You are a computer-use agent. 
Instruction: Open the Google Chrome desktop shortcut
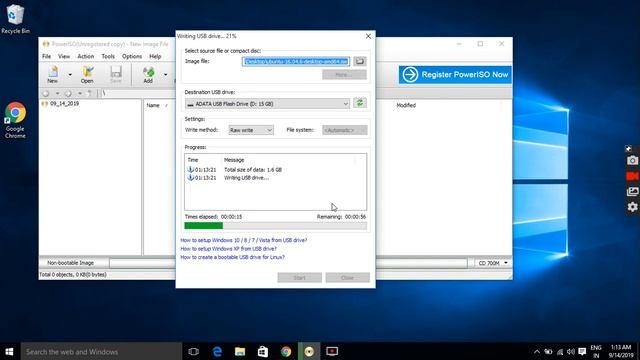click(x=15, y=120)
